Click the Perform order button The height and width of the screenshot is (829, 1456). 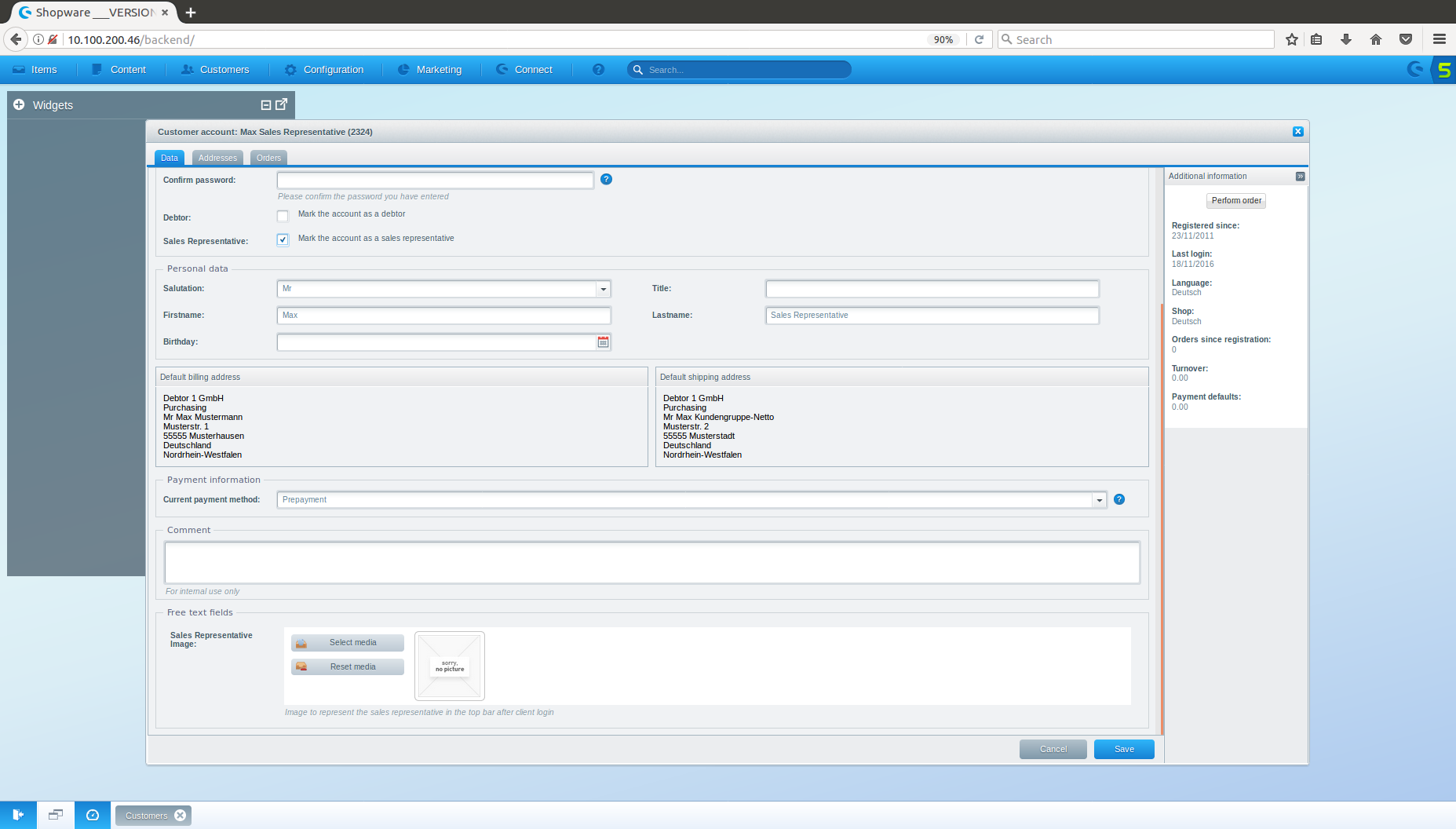[1236, 201]
